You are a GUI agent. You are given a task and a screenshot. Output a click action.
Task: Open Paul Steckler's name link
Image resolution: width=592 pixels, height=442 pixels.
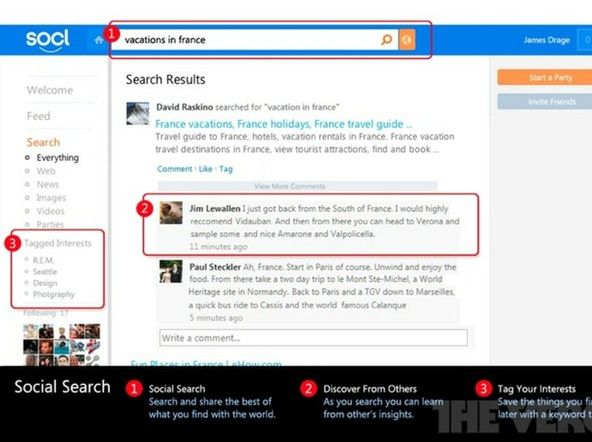(215, 267)
